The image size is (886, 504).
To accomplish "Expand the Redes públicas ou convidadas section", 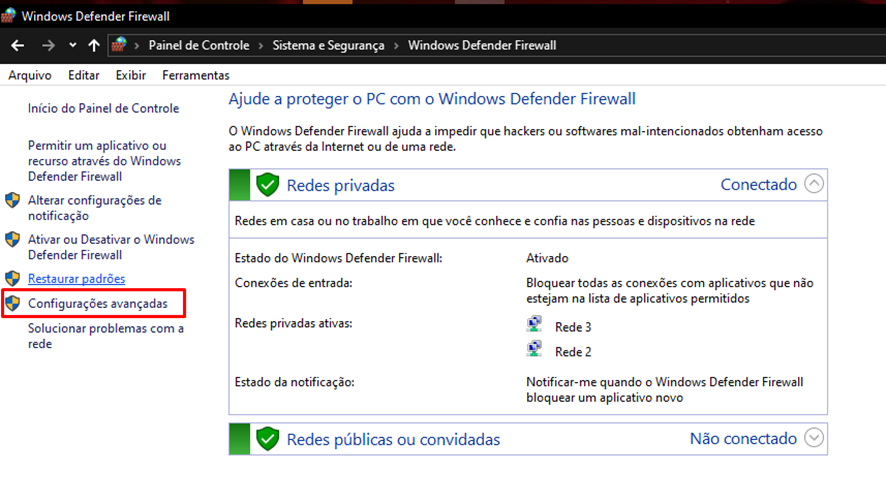I will pyautogui.click(x=814, y=438).
